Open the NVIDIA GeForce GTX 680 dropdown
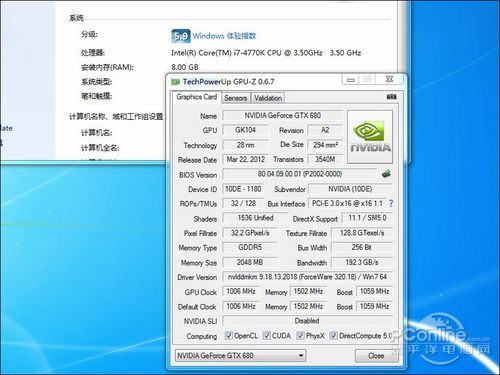500x375 pixels. [240, 356]
